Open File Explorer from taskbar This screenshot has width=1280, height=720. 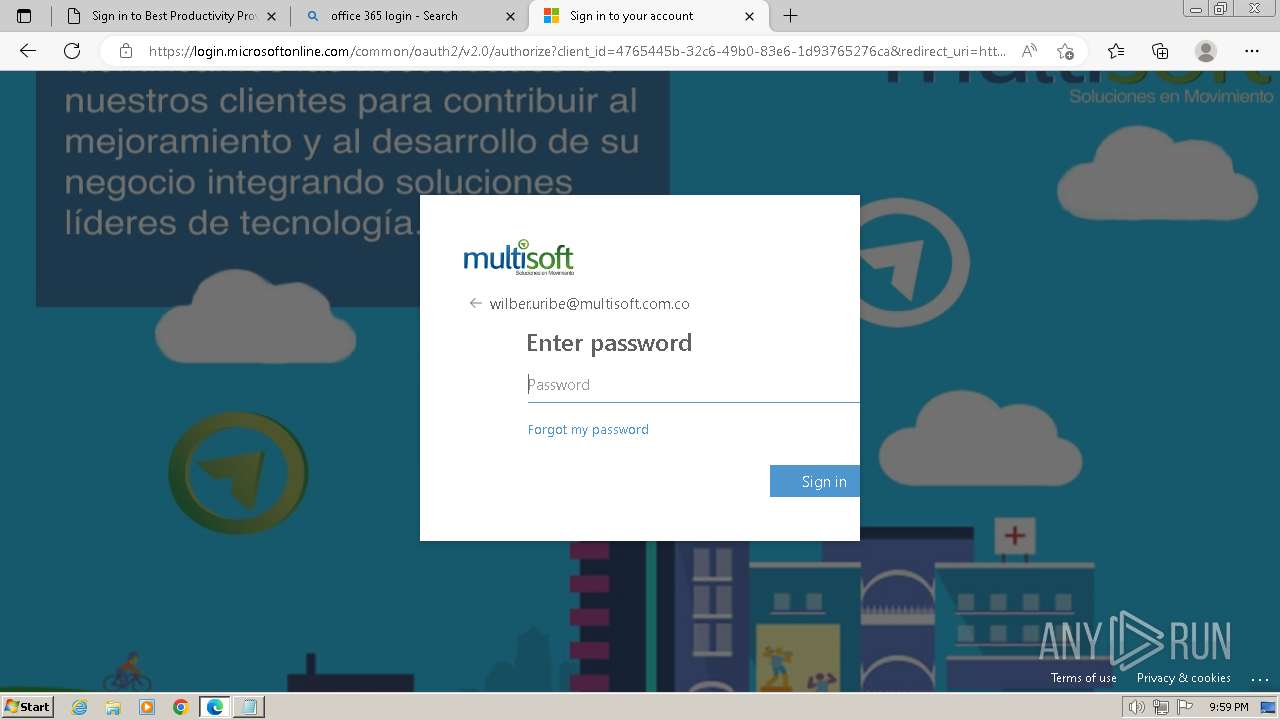113,707
